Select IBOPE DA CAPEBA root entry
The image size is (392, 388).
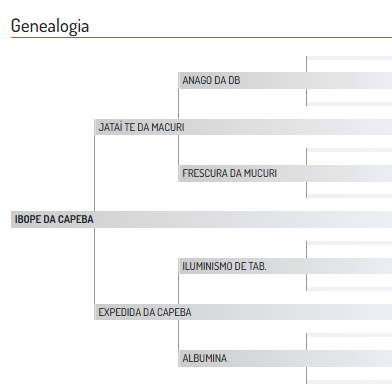(201, 219)
